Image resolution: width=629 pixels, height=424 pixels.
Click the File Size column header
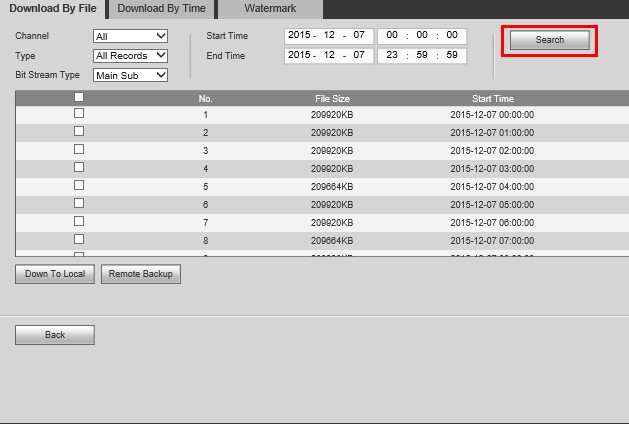click(x=332, y=99)
